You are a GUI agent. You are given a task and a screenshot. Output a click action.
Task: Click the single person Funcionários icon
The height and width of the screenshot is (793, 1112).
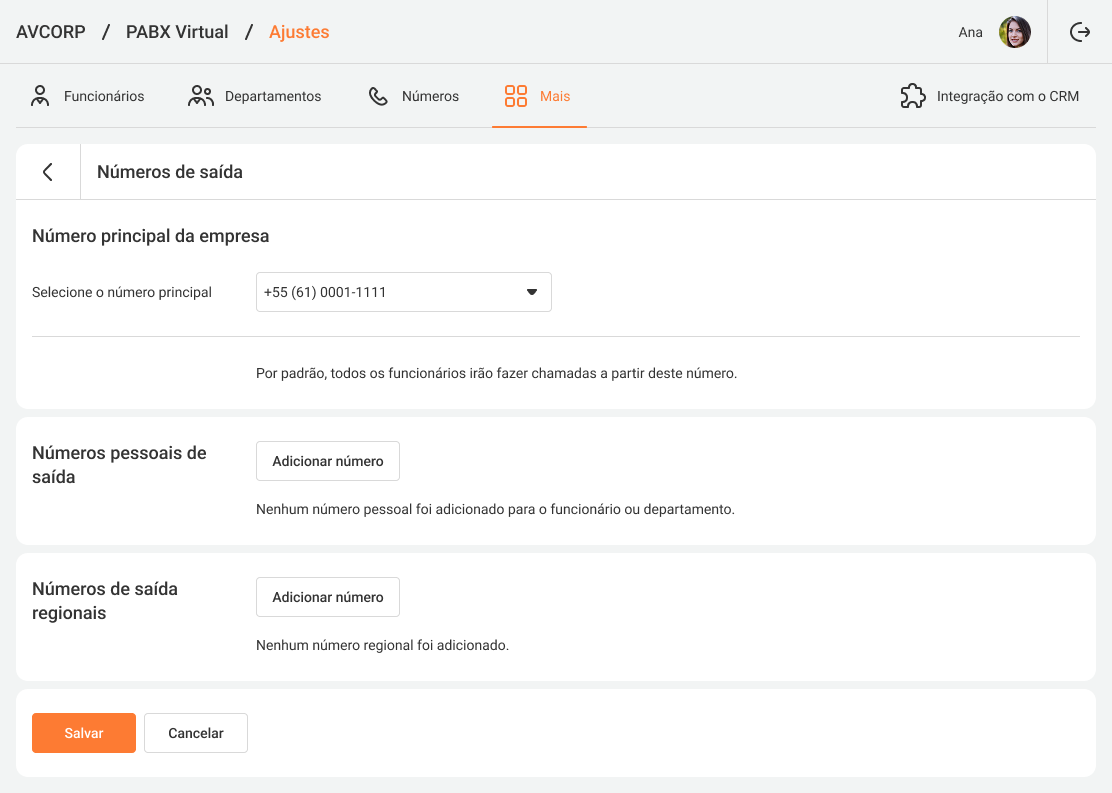(x=40, y=96)
